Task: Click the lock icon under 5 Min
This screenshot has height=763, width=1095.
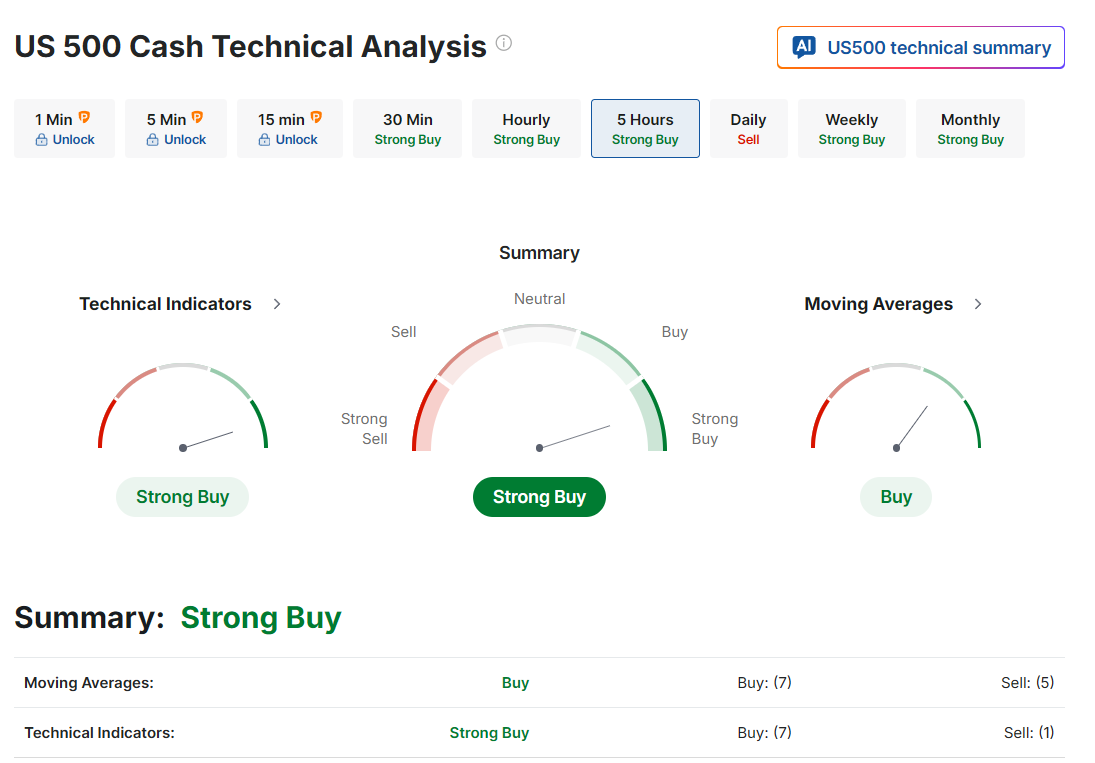Action: click(152, 140)
